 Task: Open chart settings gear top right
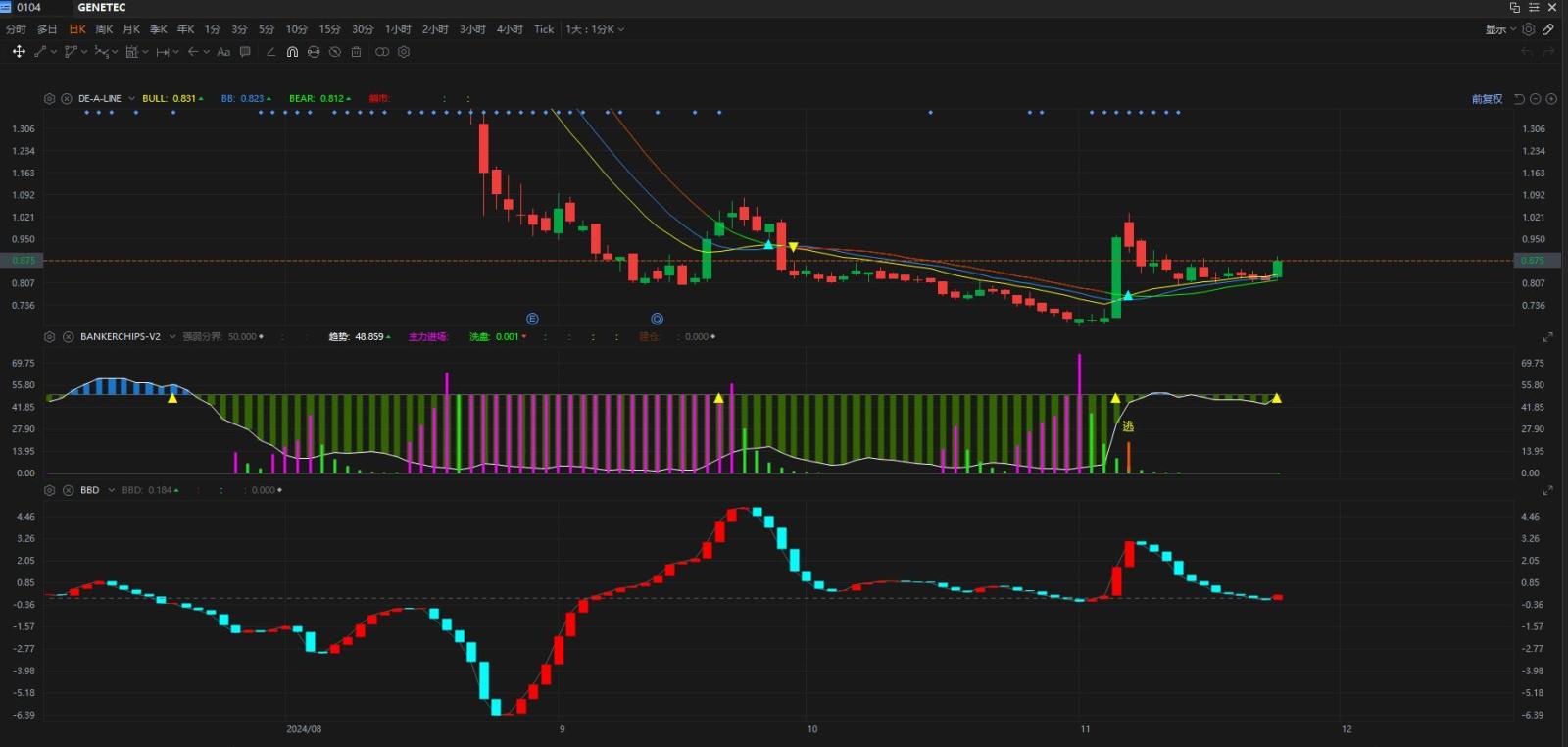tap(1529, 29)
